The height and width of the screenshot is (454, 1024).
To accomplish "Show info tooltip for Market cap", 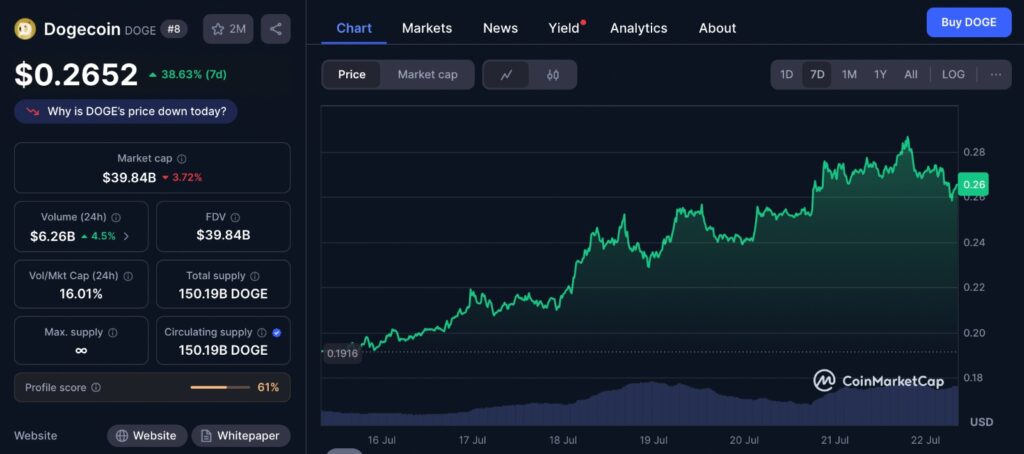I will coord(182,159).
